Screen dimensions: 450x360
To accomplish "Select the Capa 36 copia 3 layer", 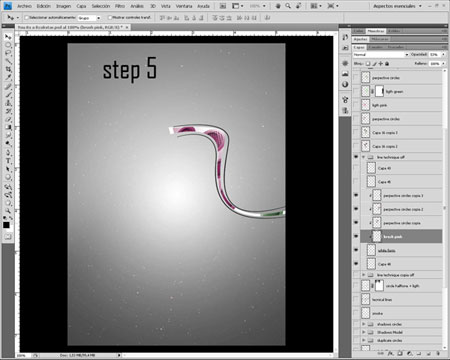I will (x=401, y=132).
